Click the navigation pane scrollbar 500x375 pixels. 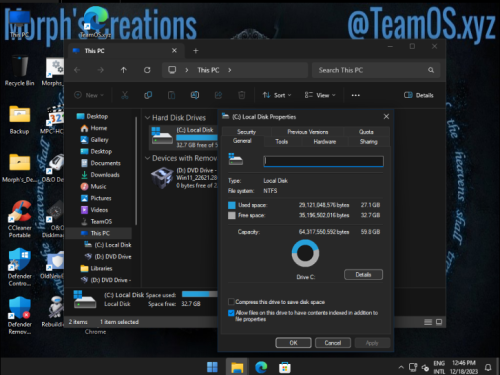136,170
